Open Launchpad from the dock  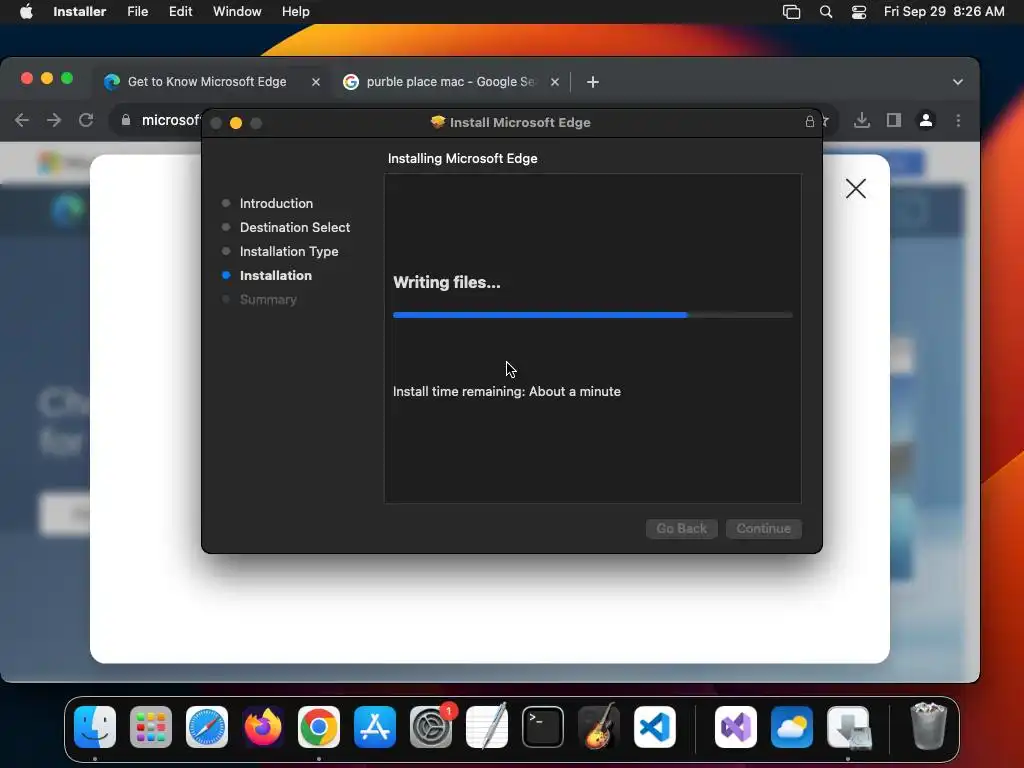click(151, 727)
